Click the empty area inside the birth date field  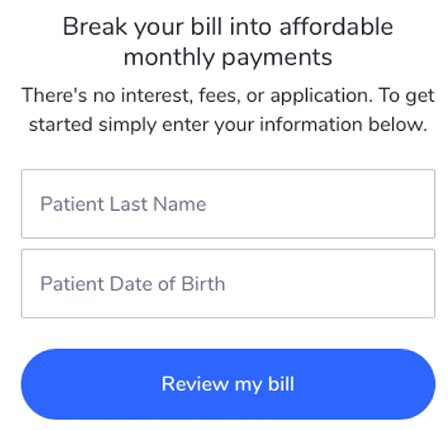click(330, 283)
